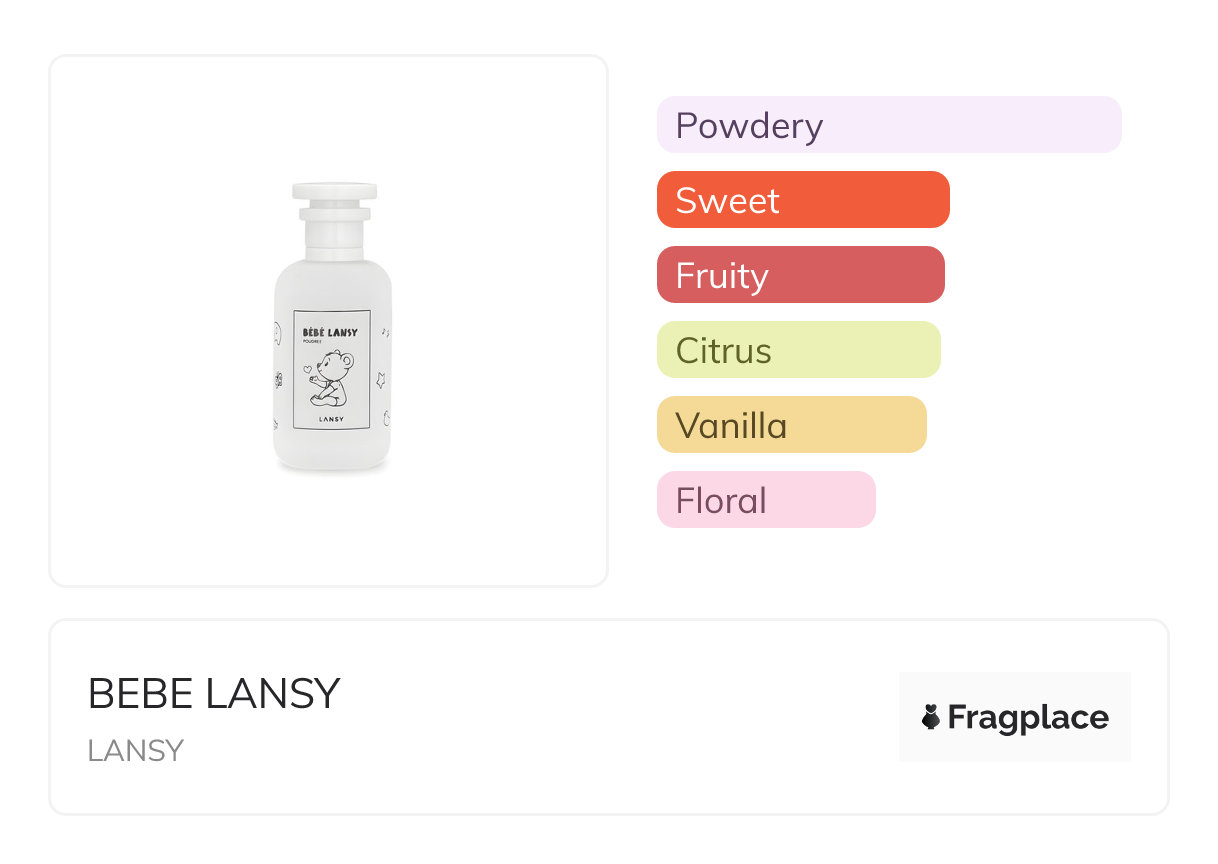Click the star doodle on the bottle's right side

click(381, 380)
